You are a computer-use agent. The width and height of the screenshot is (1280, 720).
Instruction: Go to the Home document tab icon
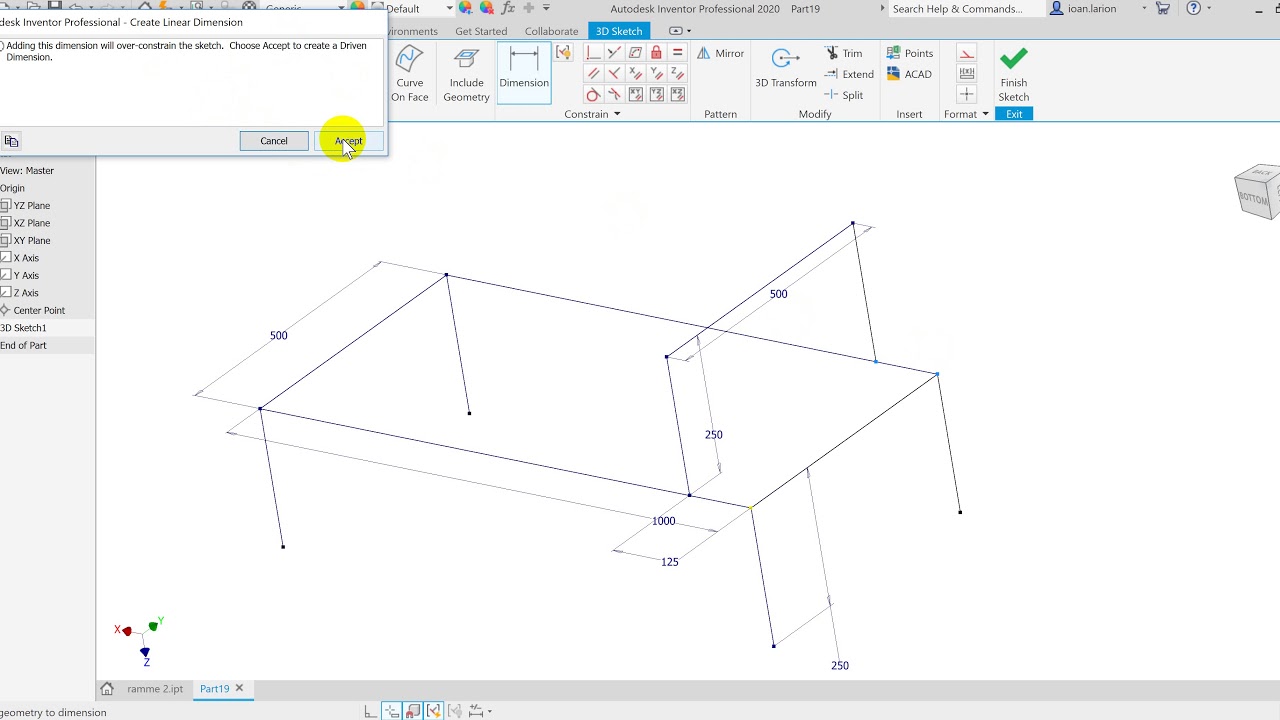pyautogui.click(x=107, y=689)
